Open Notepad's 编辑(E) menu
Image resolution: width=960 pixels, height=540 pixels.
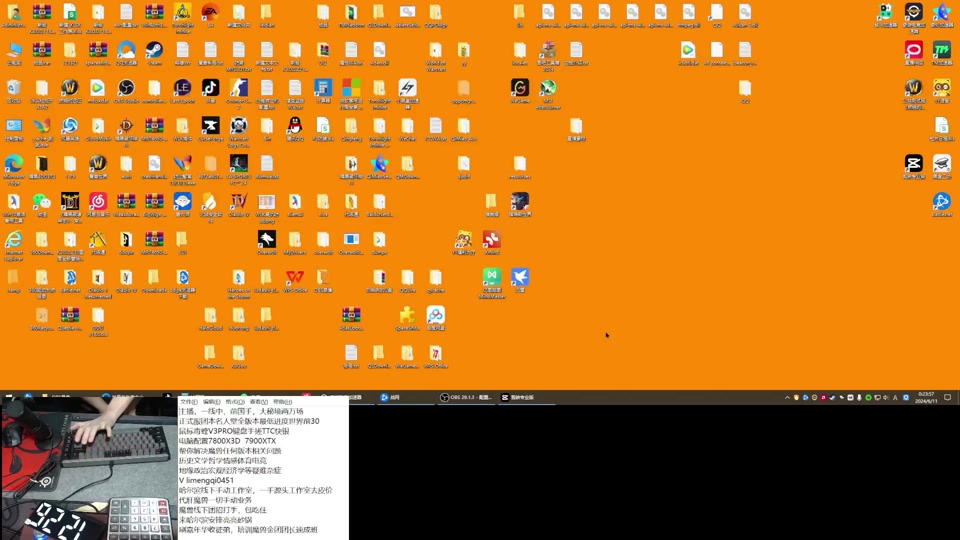click(x=212, y=402)
